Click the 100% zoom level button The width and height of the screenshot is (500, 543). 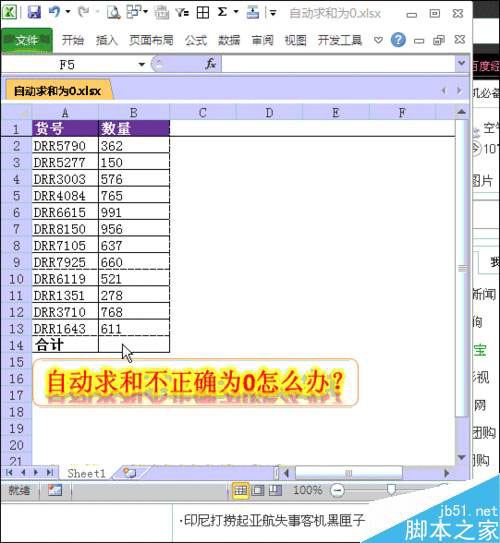coord(307,490)
